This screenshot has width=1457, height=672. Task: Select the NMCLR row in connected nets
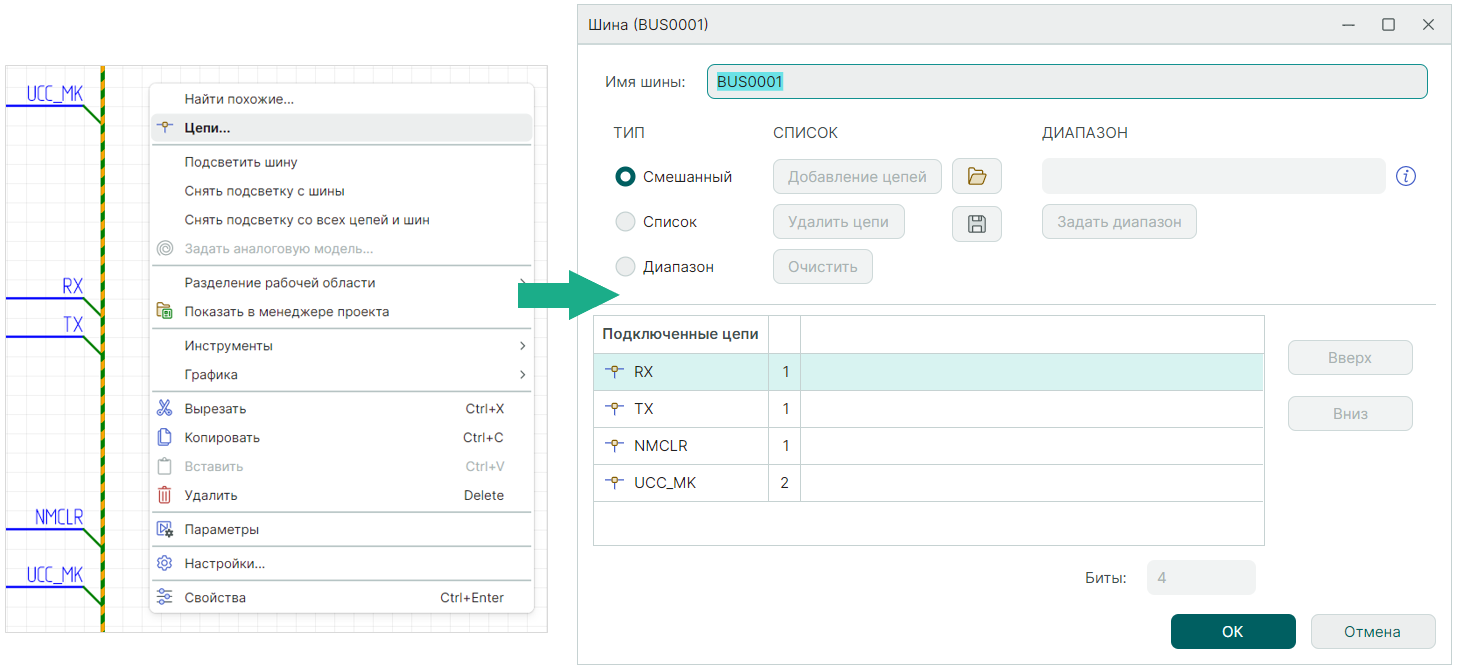tap(660, 446)
